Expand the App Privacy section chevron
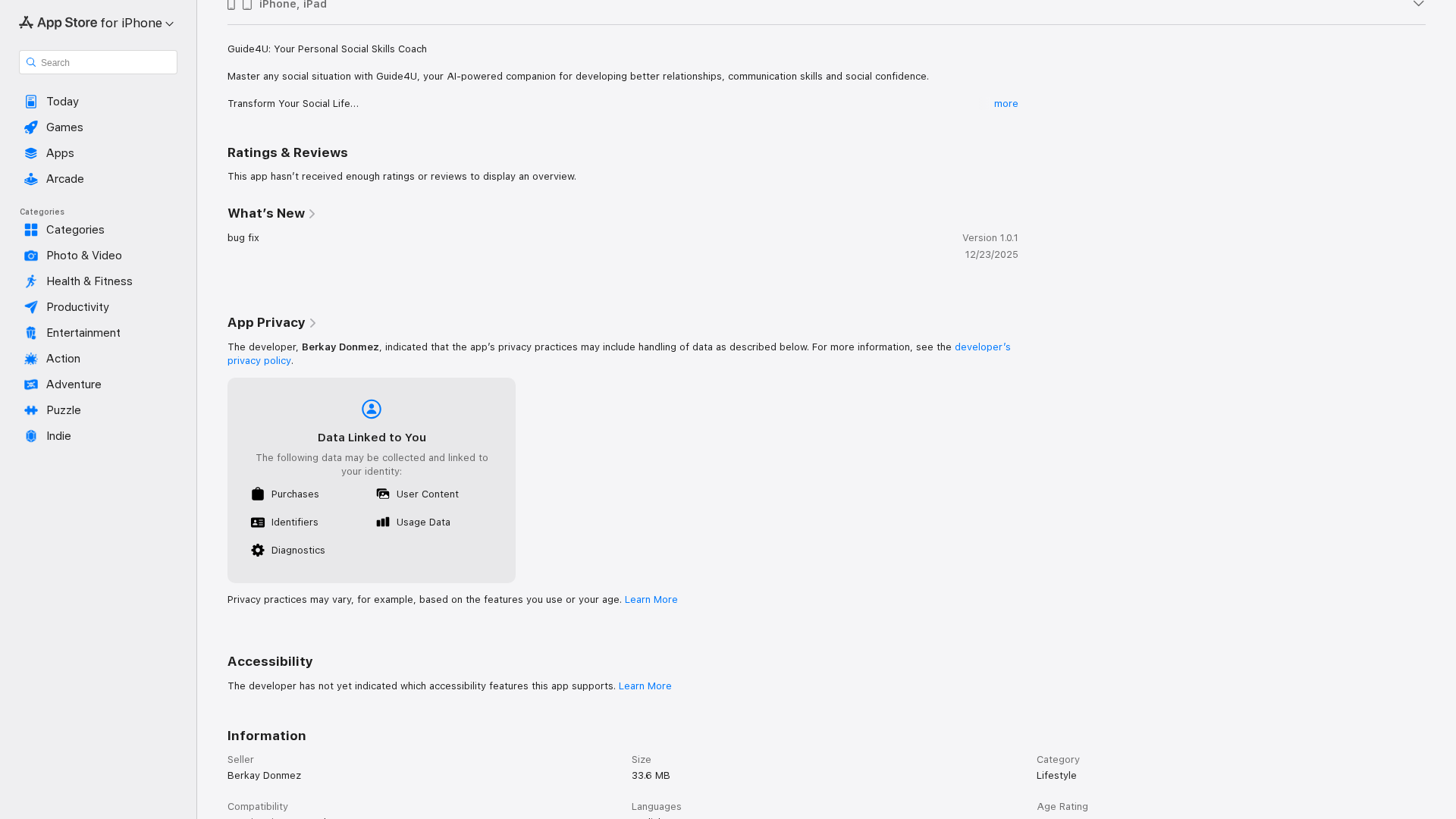This screenshot has height=819, width=1456. 312,324
